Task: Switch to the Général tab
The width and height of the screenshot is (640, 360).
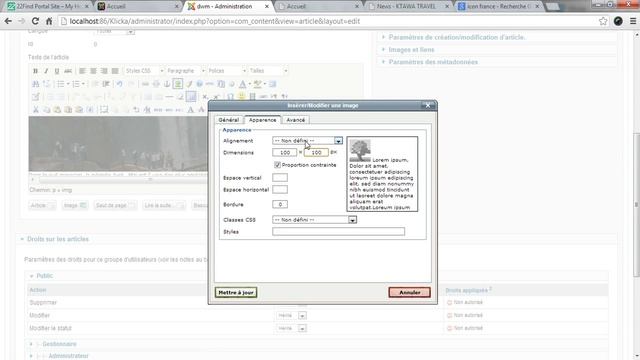Action: [229, 120]
